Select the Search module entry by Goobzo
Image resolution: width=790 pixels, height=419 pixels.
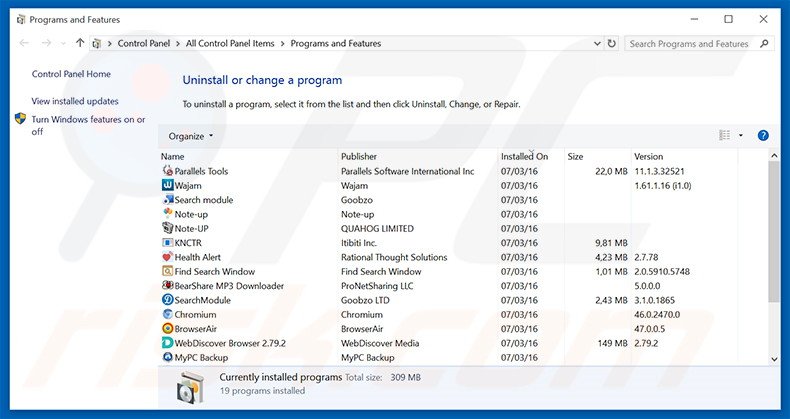point(204,199)
